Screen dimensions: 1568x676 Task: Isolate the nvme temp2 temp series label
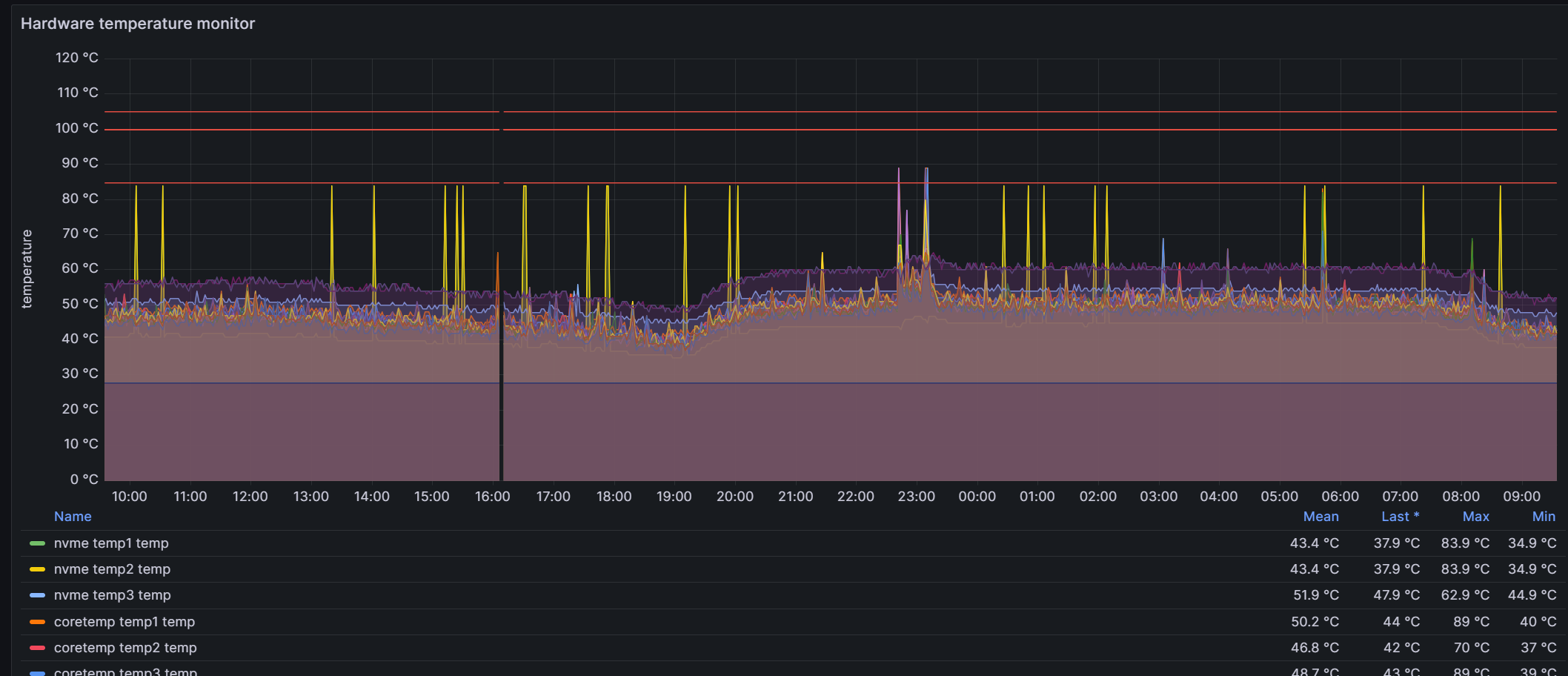coord(112,569)
